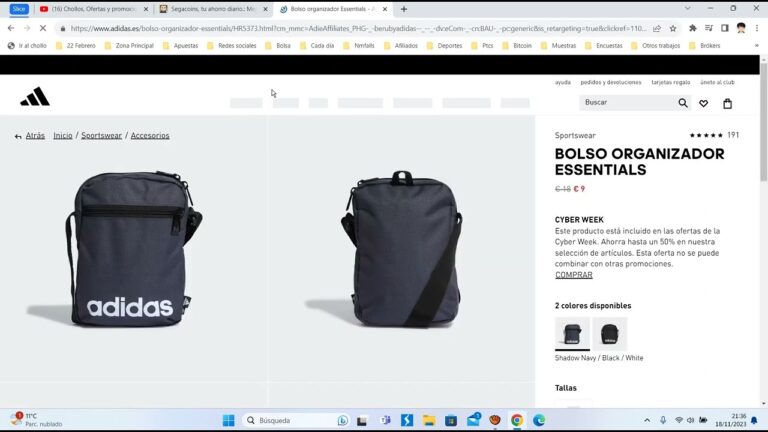768x432 pixels.
Task: Open the notifications bell in the tray
Action: pos(754,420)
